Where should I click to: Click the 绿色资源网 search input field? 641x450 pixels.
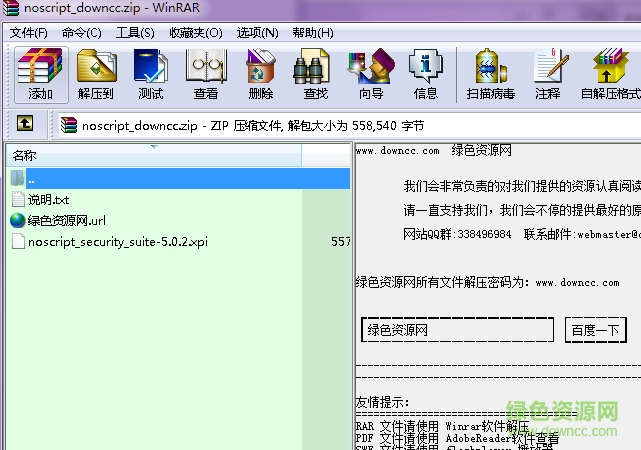tap(457, 330)
